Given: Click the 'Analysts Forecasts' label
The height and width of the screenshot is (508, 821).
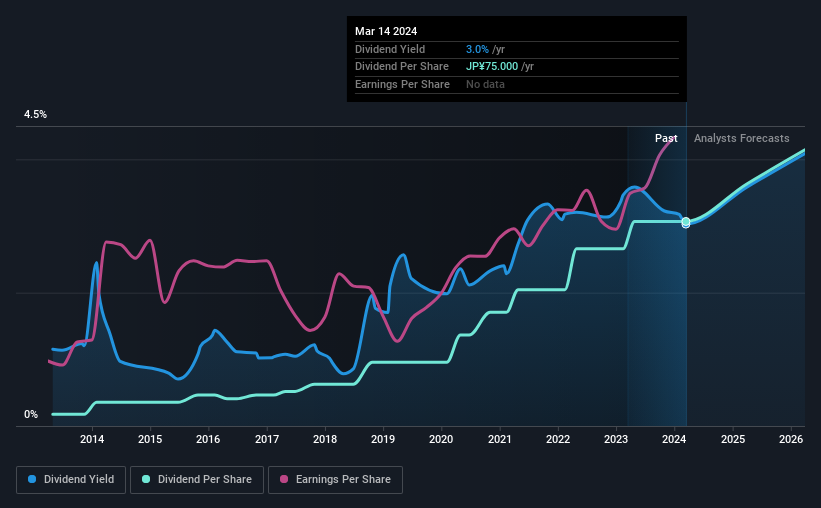Looking at the screenshot, I should tap(741, 138).
